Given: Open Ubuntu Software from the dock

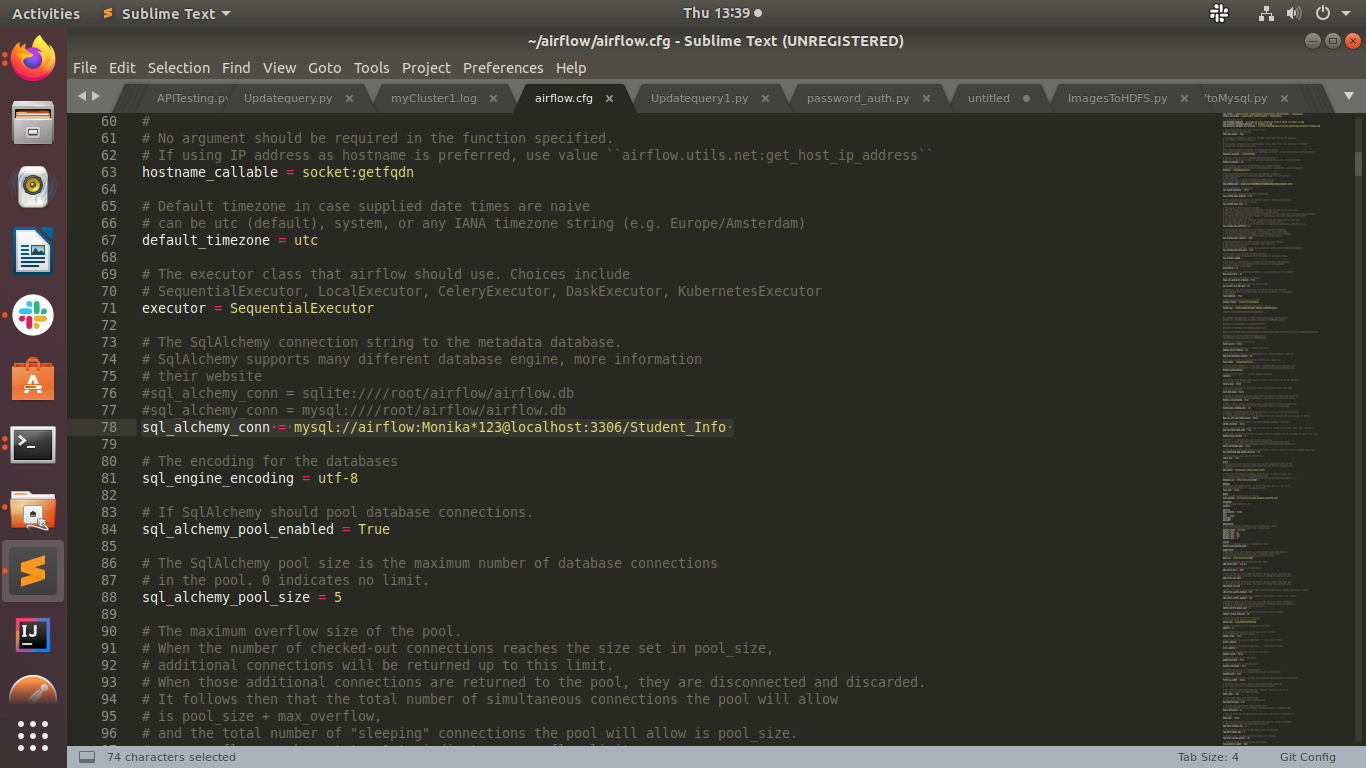Looking at the screenshot, I should (x=33, y=380).
